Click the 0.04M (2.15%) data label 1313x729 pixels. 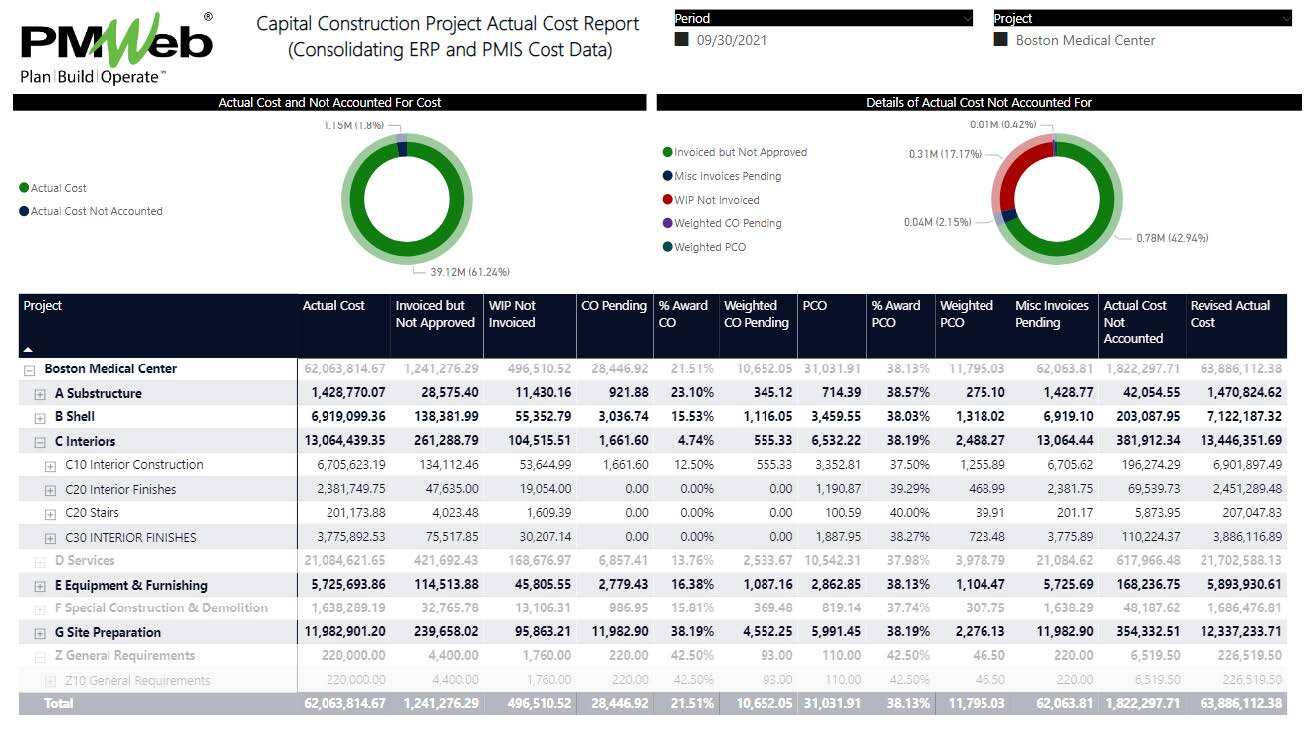tap(937, 222)
